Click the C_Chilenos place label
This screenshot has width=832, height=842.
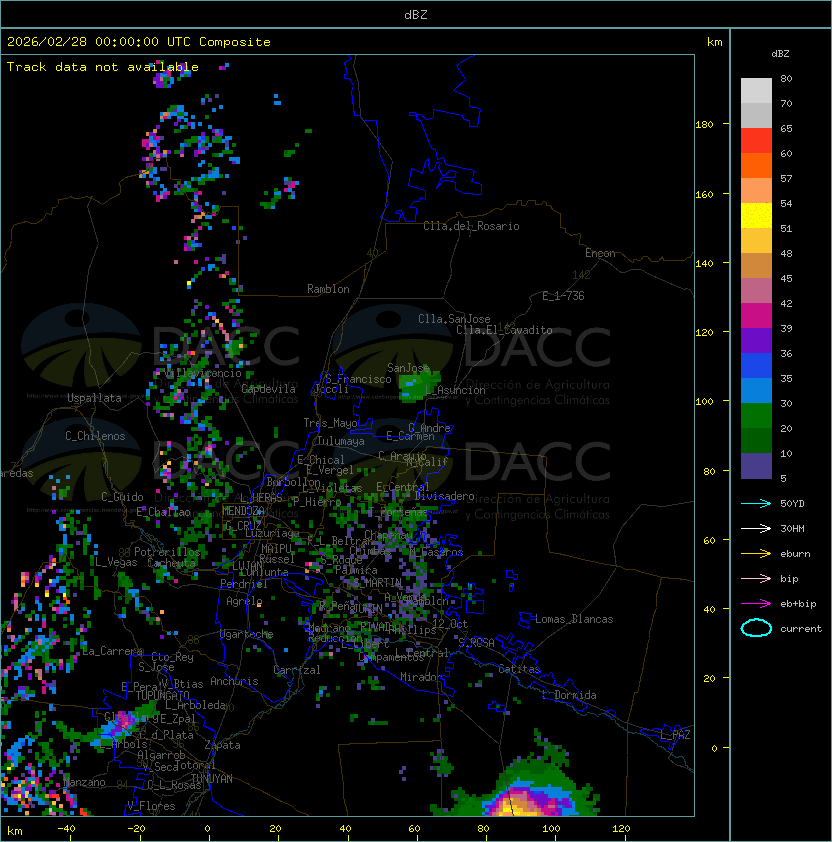95,436
